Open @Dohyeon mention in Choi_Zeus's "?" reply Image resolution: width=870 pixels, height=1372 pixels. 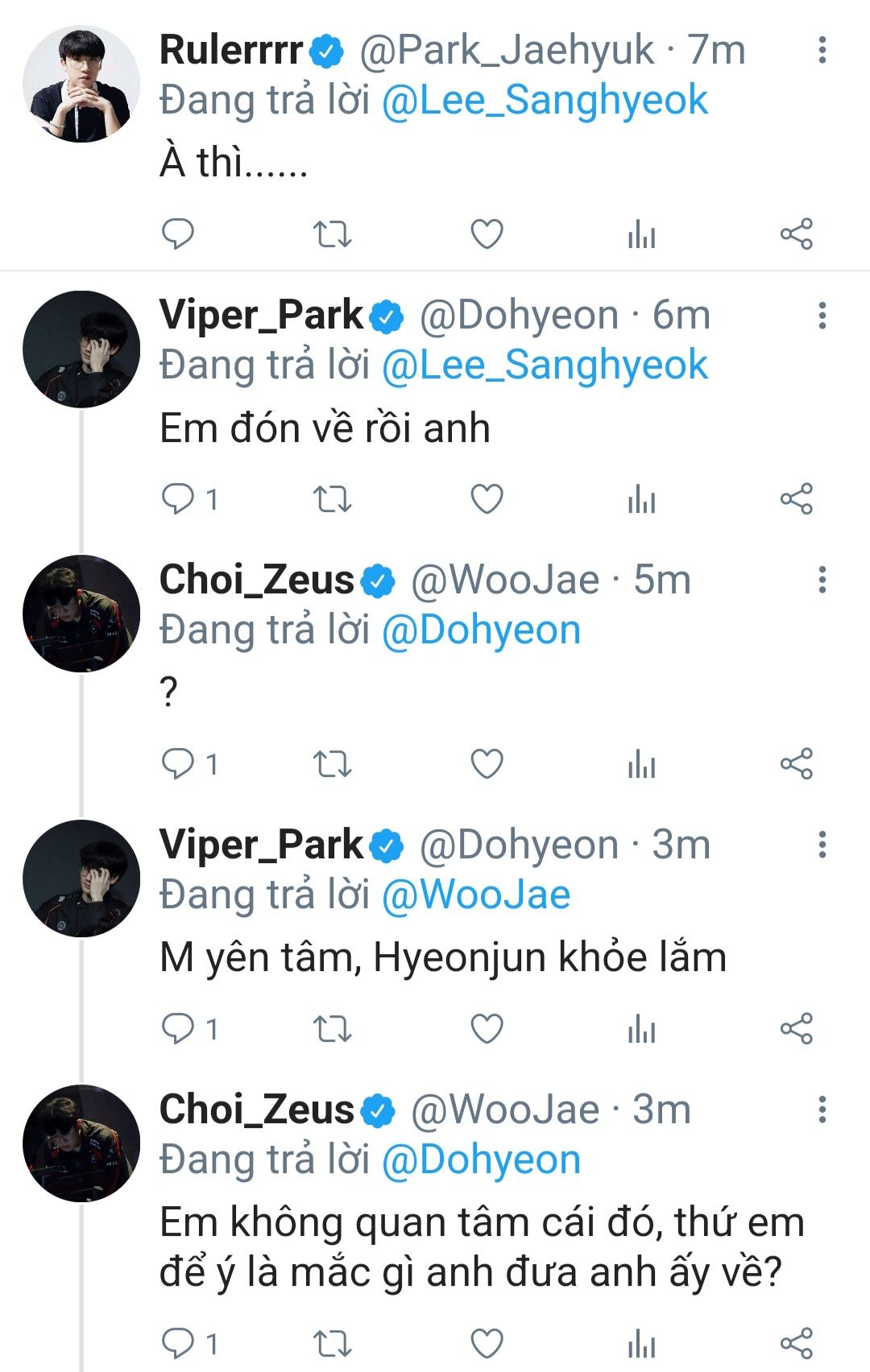(x=481, y=630)
